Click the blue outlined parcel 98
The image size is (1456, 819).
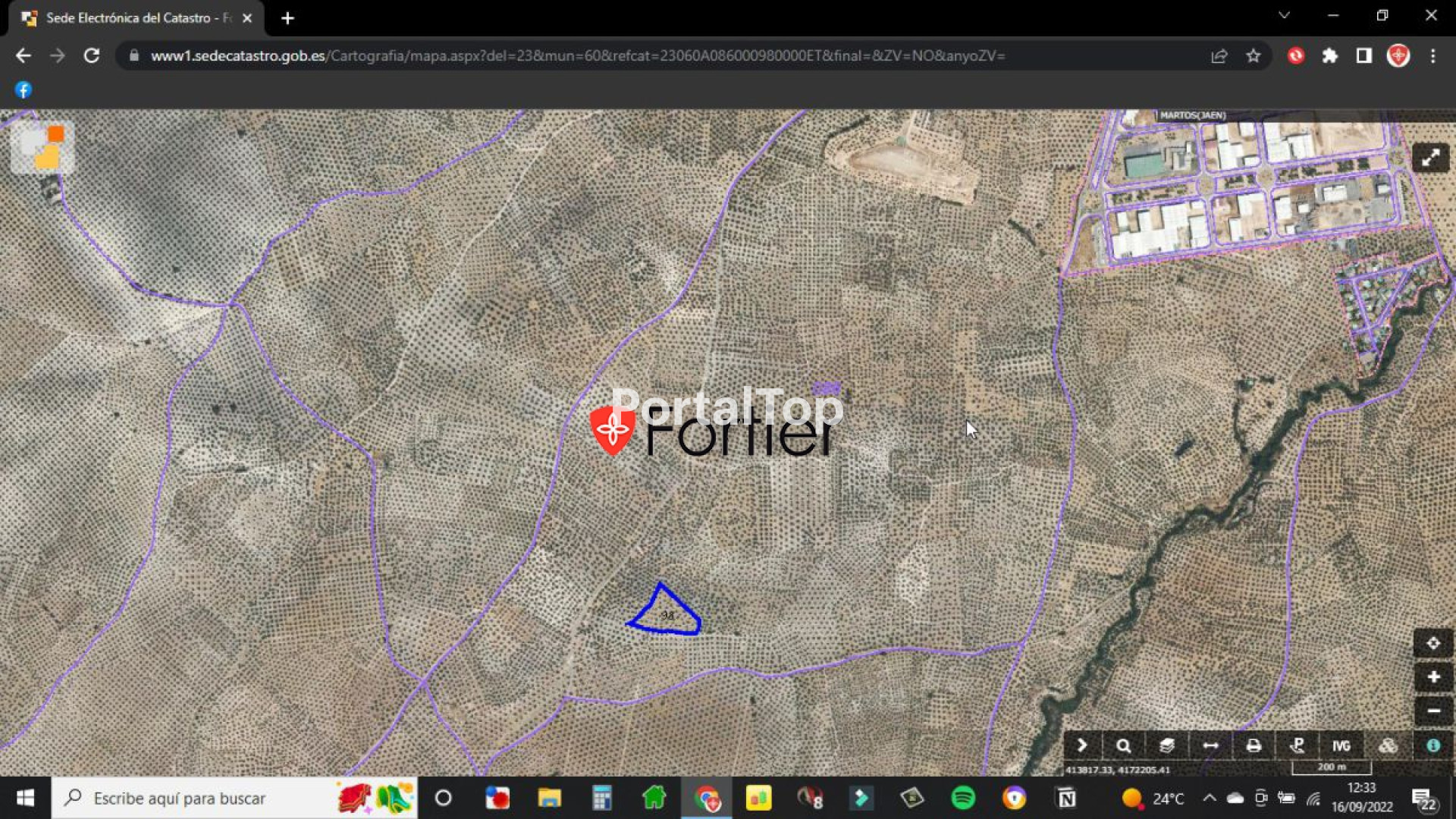pos(667,615)
